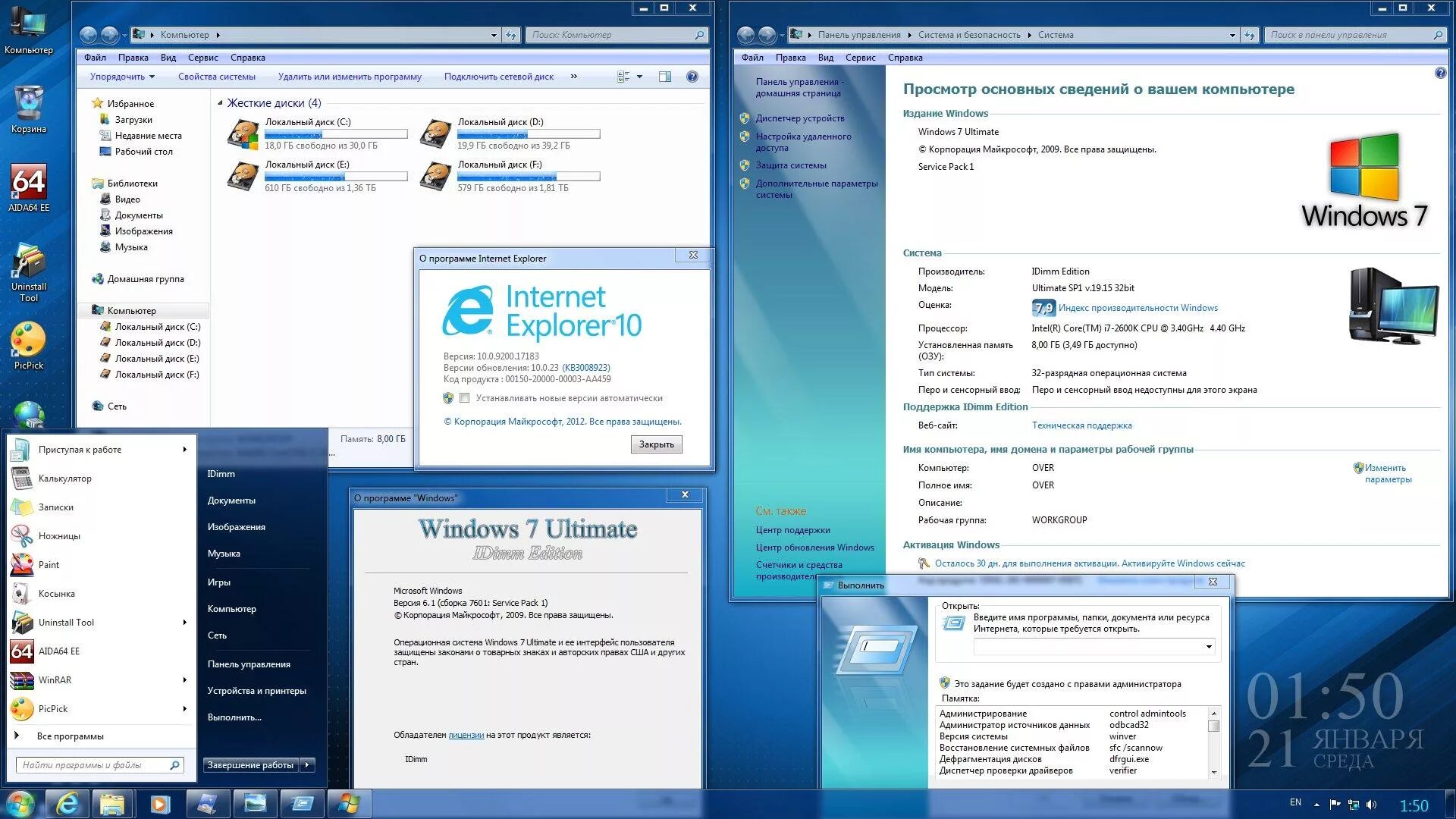Open Windows Media Player on the taskbar
This screenshot has height=819, width=1456.
coord(160,804)
